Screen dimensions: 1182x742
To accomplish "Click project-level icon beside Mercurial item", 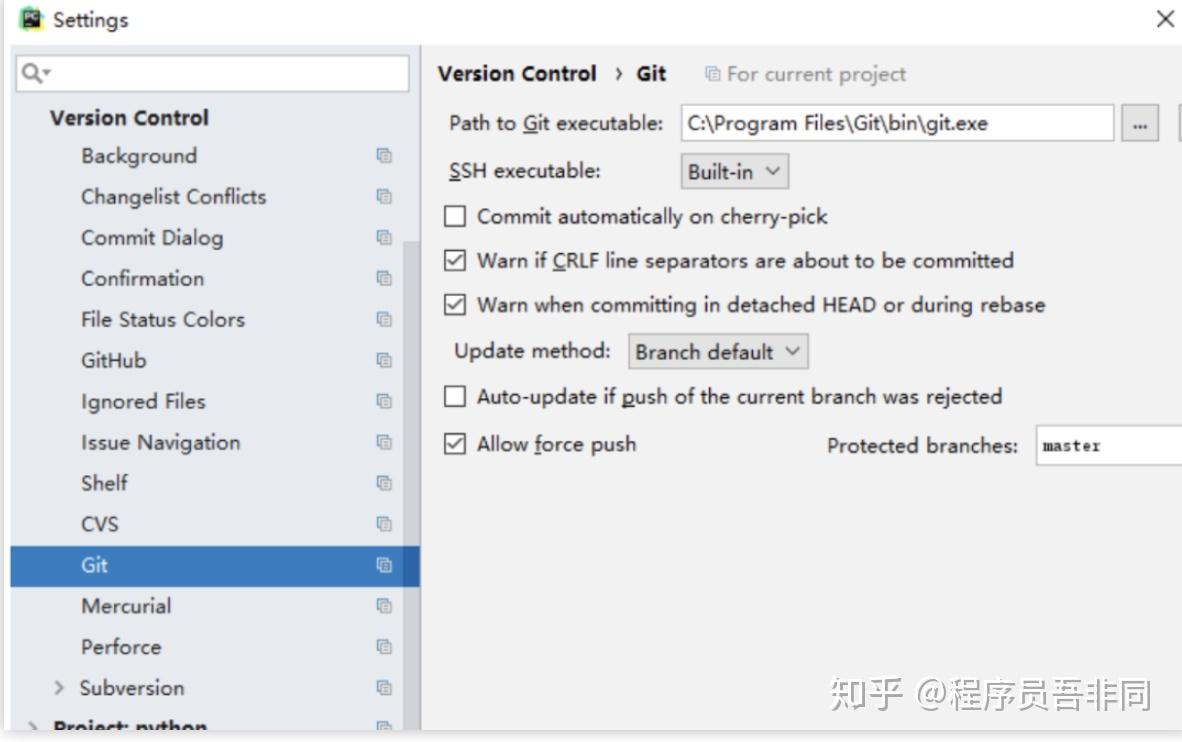I will (384, 606).
